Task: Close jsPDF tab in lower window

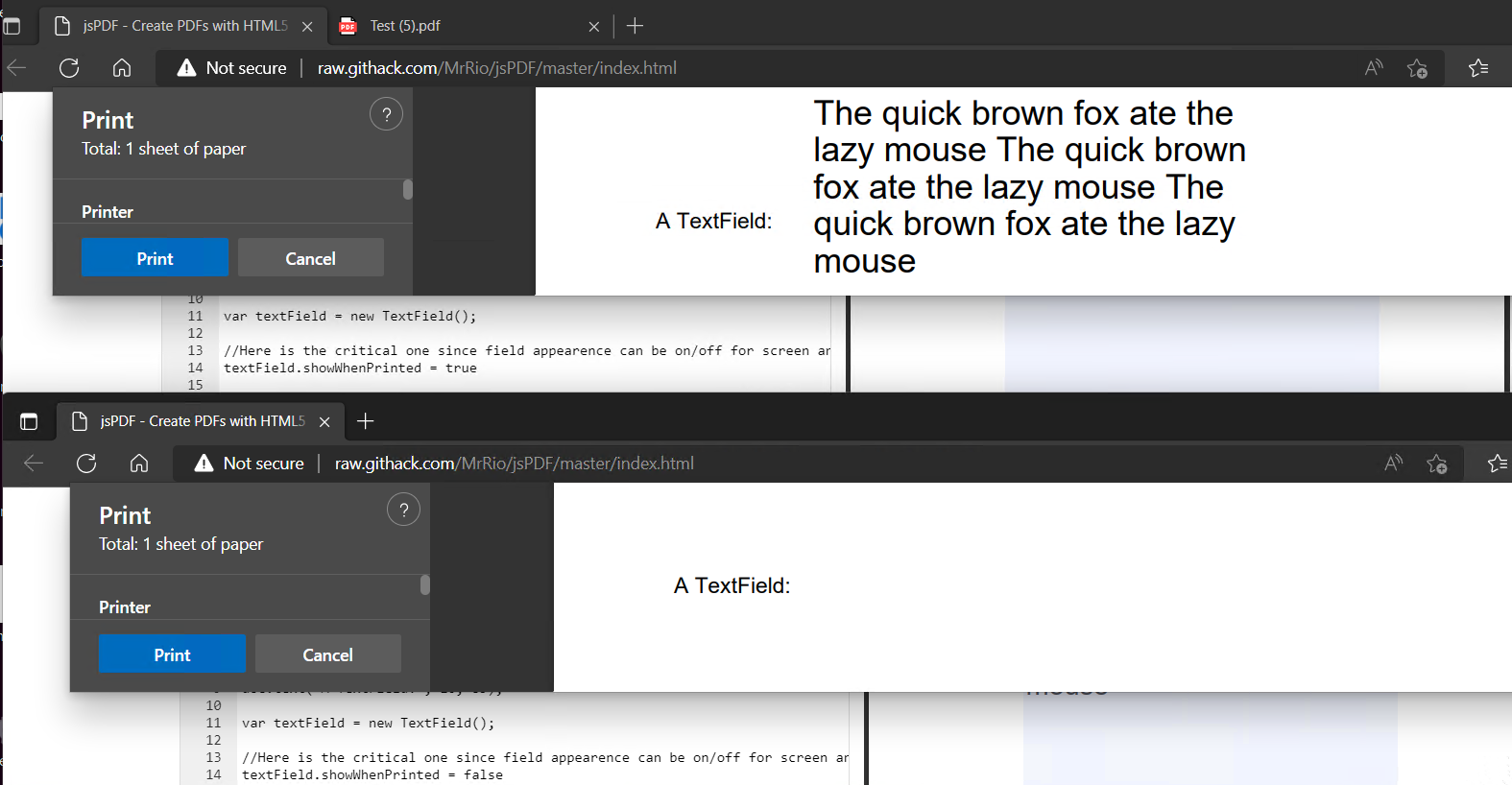Action: coord(324,422)
